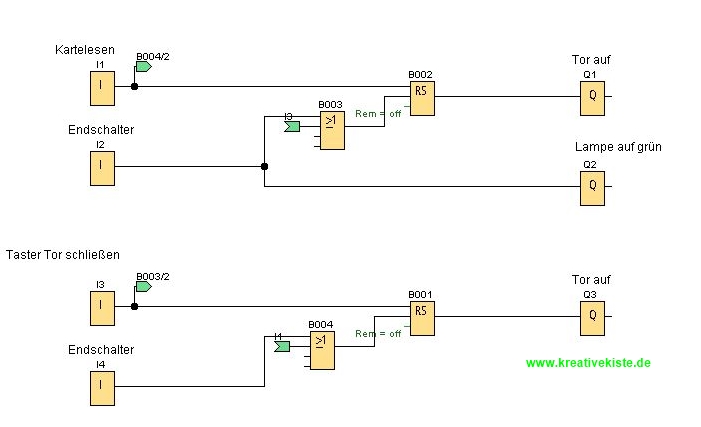The height and width of the screenshot is (427, 701).
Task: Select the B001 RS latching relay block
Action: point(422,317)
